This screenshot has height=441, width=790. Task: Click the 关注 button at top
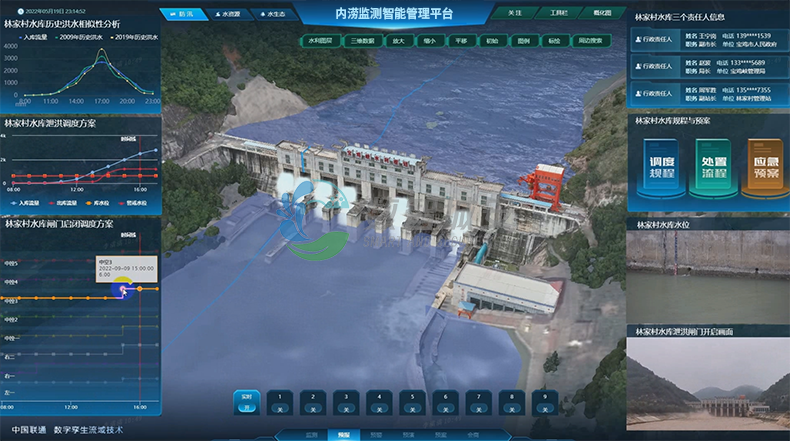point(514,13)
